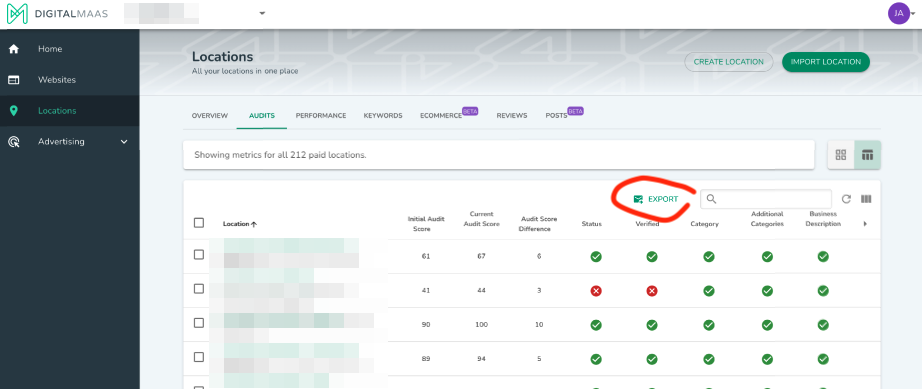Click Status check in row with score 61

596,256
